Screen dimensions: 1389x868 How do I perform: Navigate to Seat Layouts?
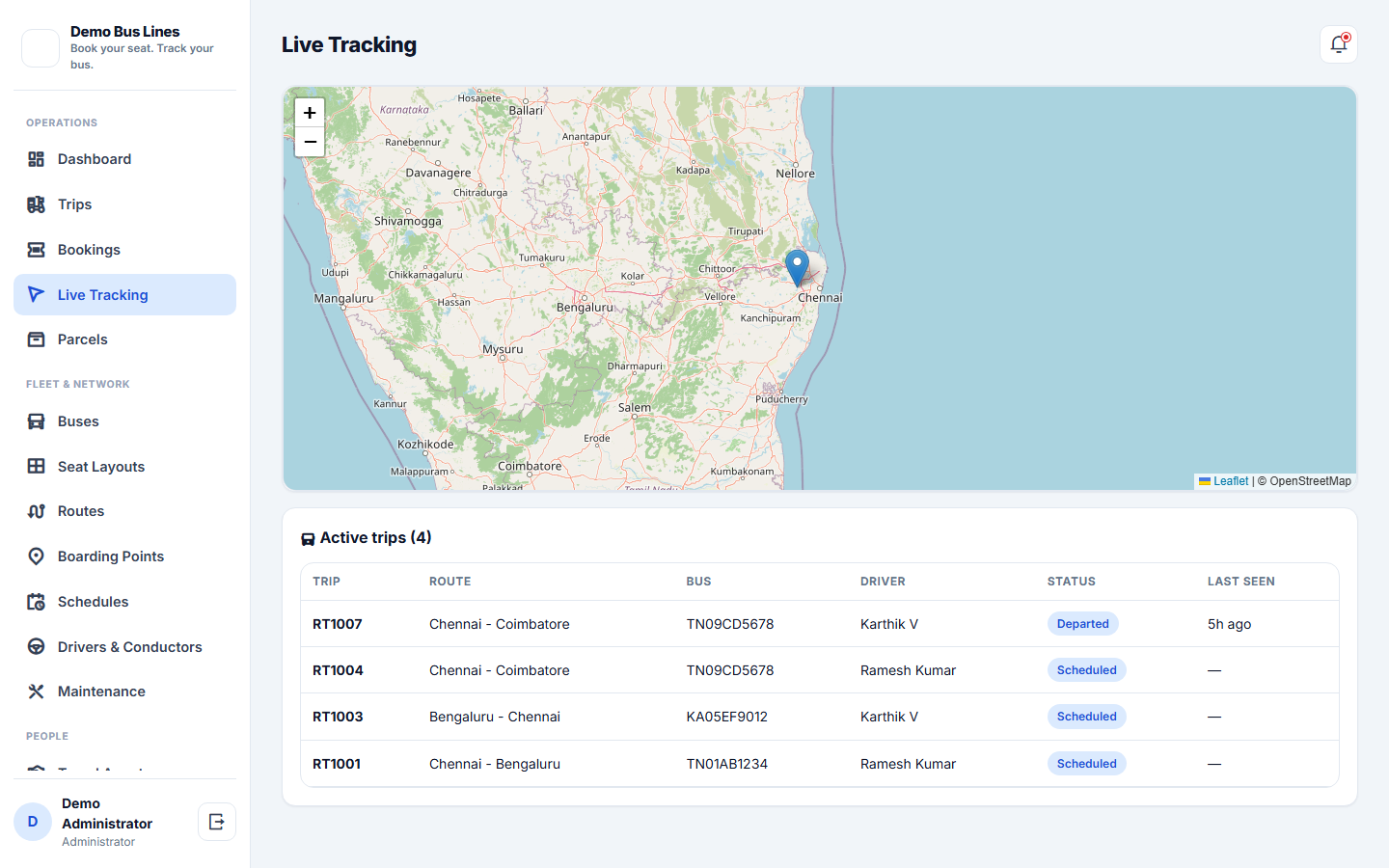[x=124, y=467]
